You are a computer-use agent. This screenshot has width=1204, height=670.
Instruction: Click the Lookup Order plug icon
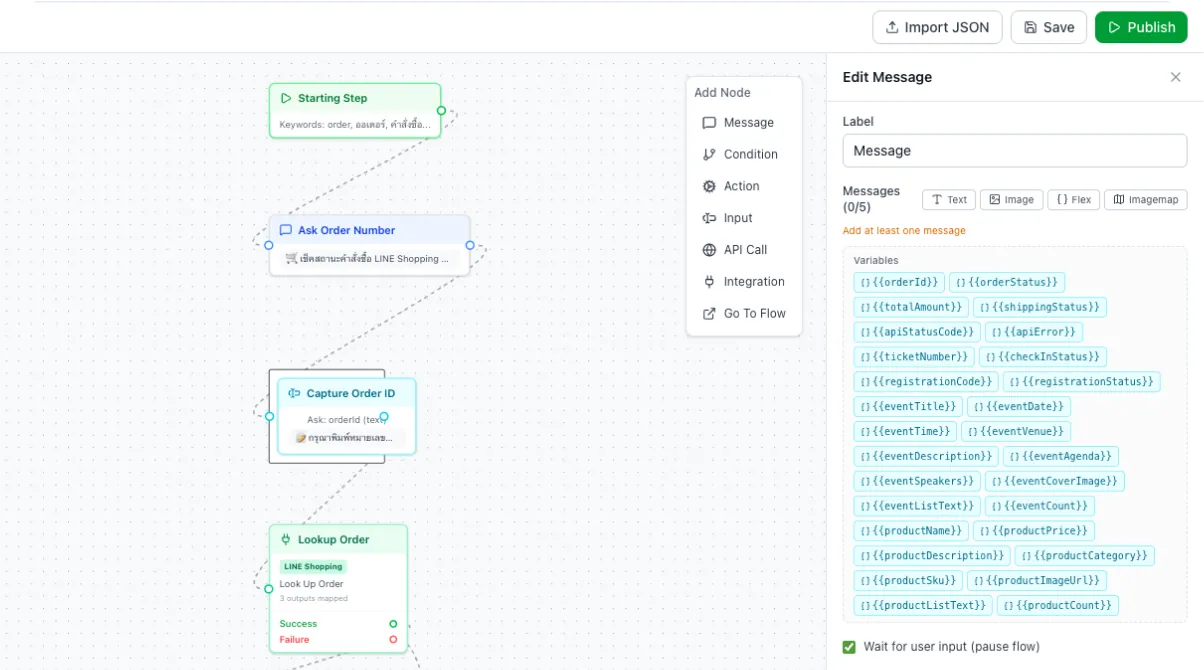coord(286,539)
